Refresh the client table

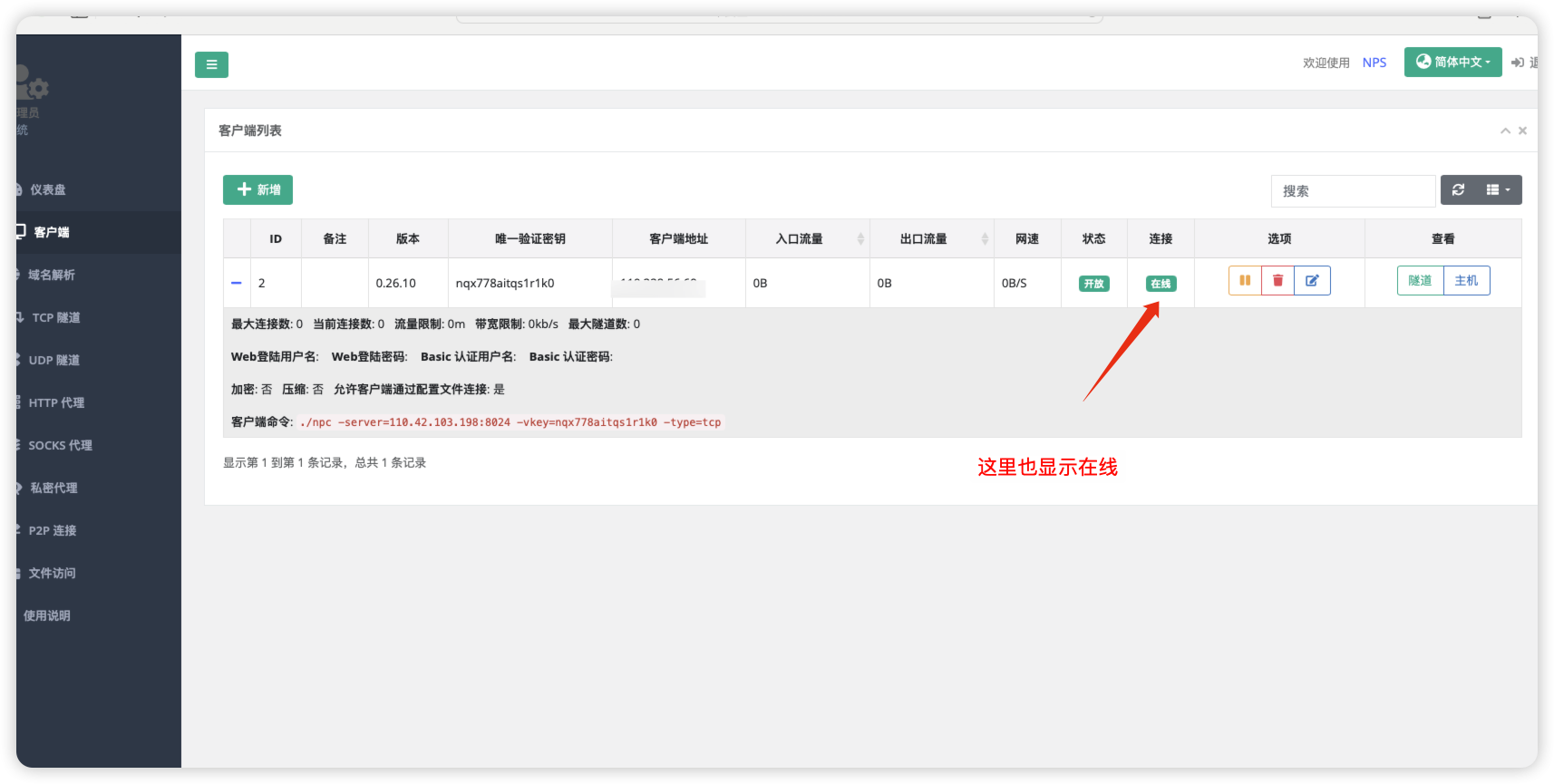tap(1458, 190)
